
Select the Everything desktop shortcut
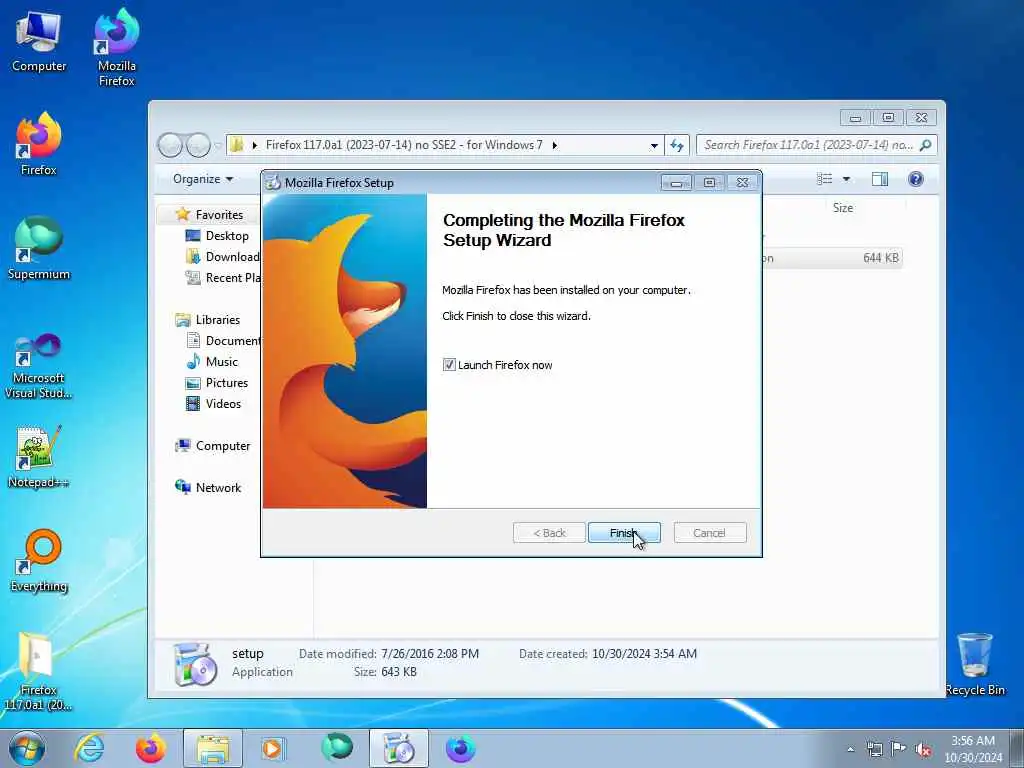(x=39, y=560)
